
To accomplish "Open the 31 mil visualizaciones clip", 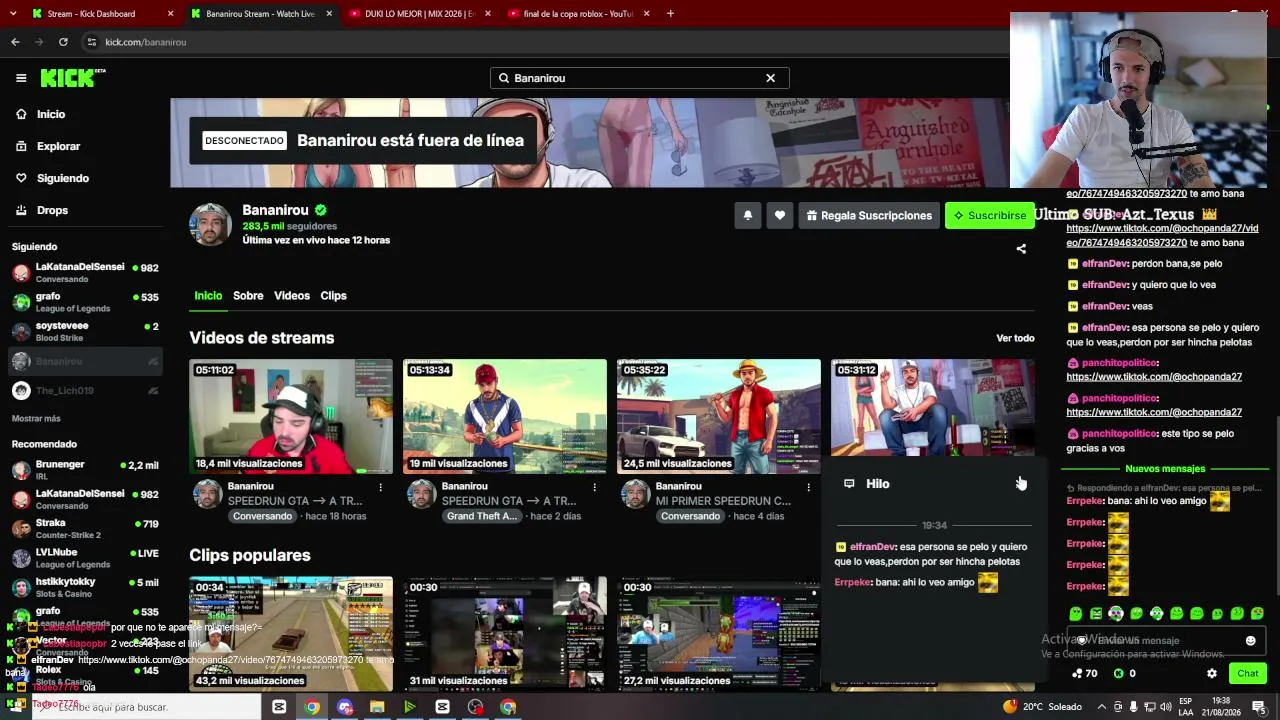I will pyautogui.click(x=505, y=634).
